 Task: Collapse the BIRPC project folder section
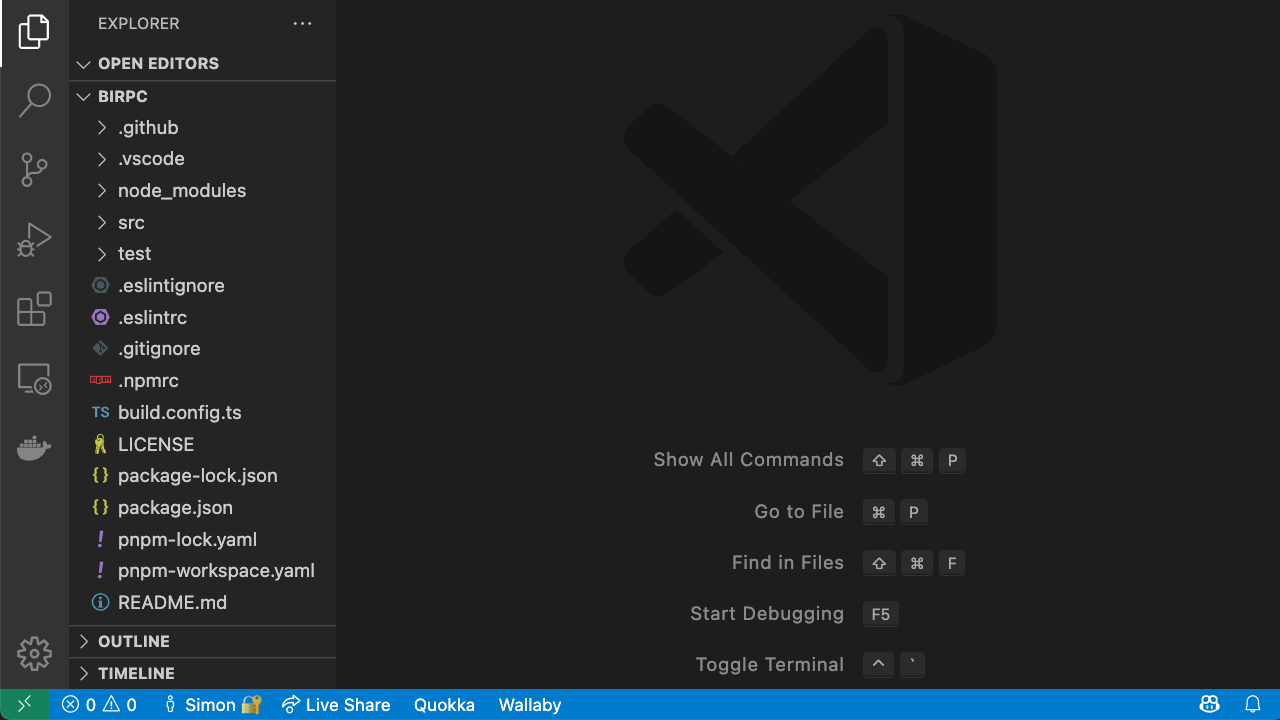[x=202, y=96]
